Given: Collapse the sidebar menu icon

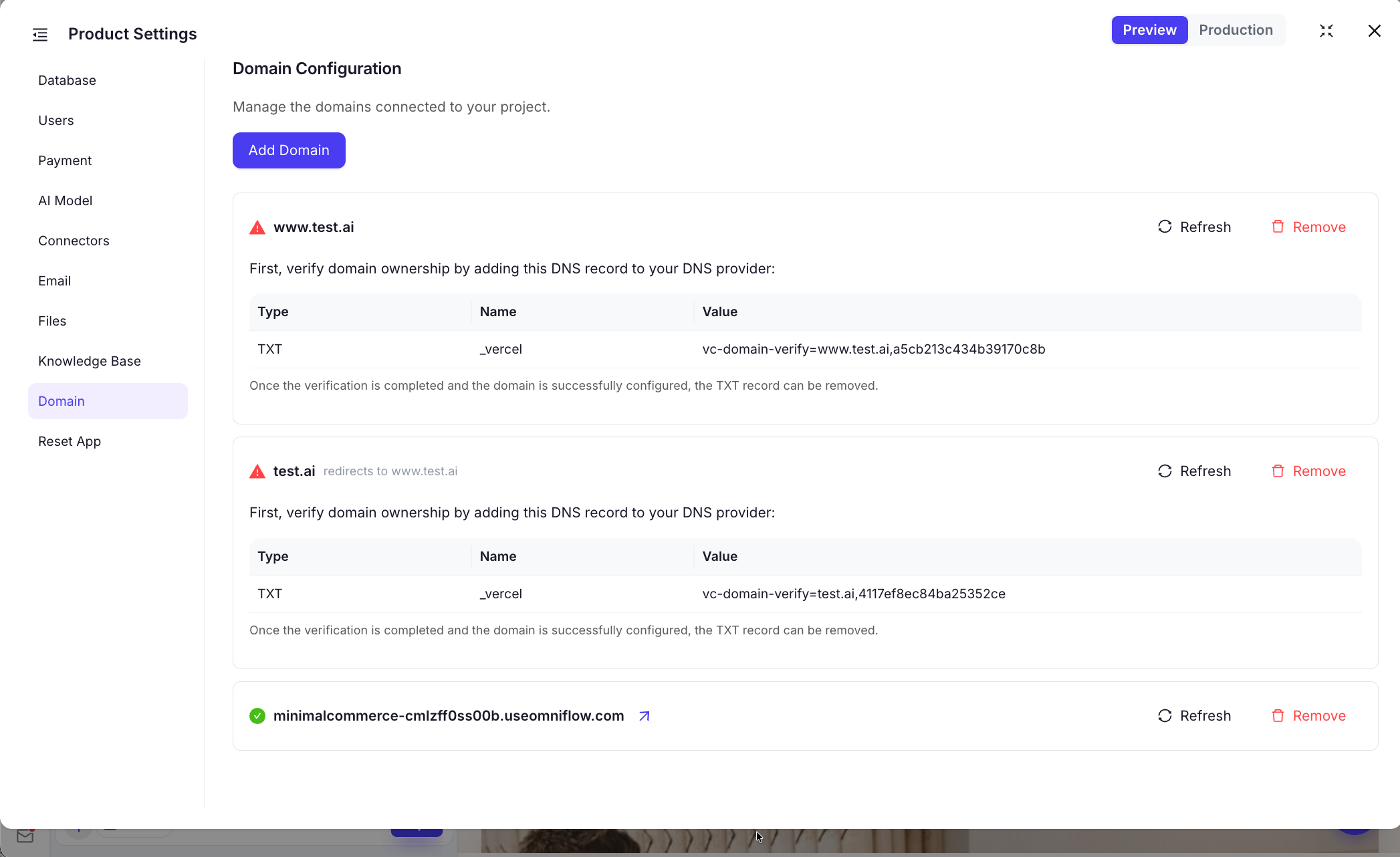Looking at the screenshot, I should point(40,35).
